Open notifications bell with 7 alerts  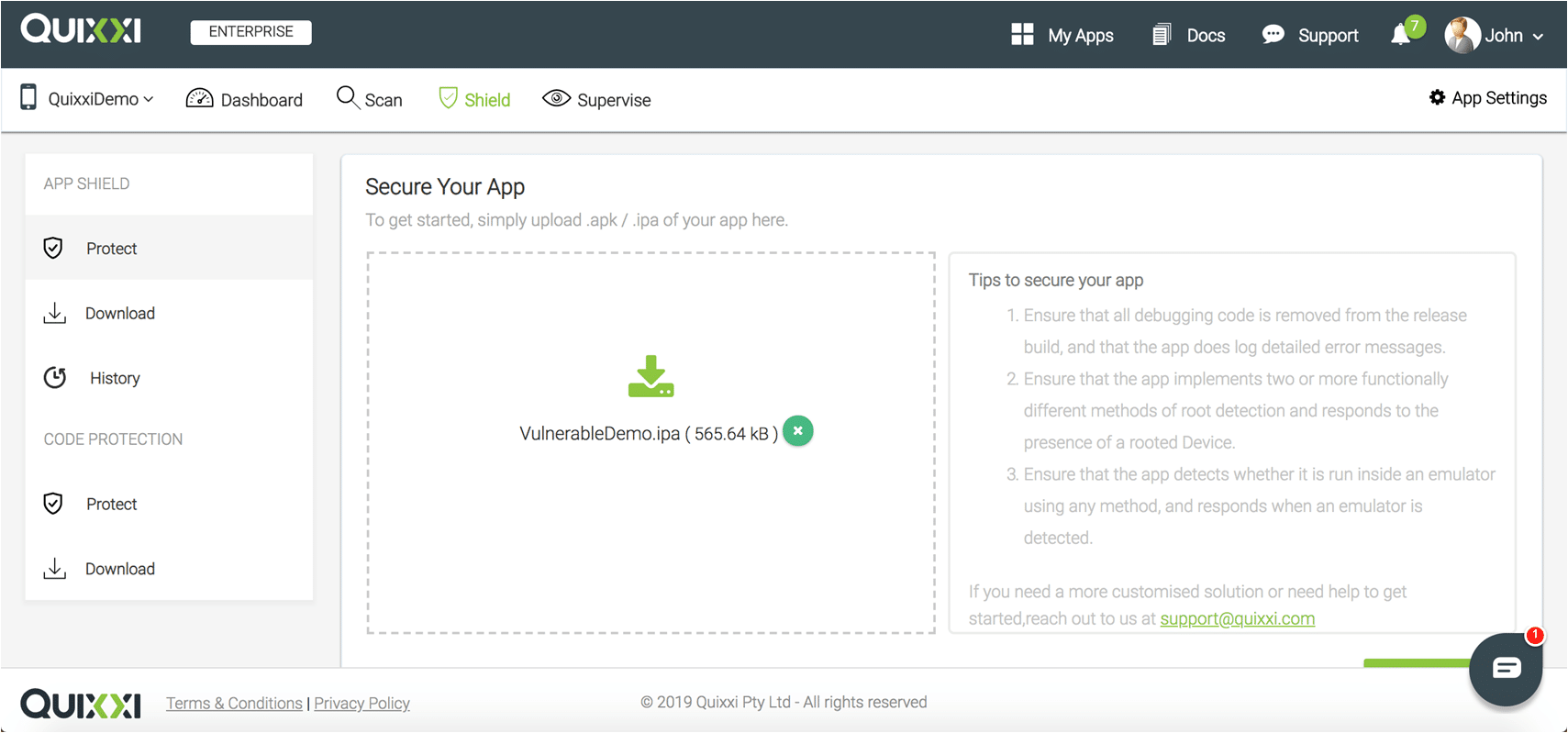(x=1402, y=35)
